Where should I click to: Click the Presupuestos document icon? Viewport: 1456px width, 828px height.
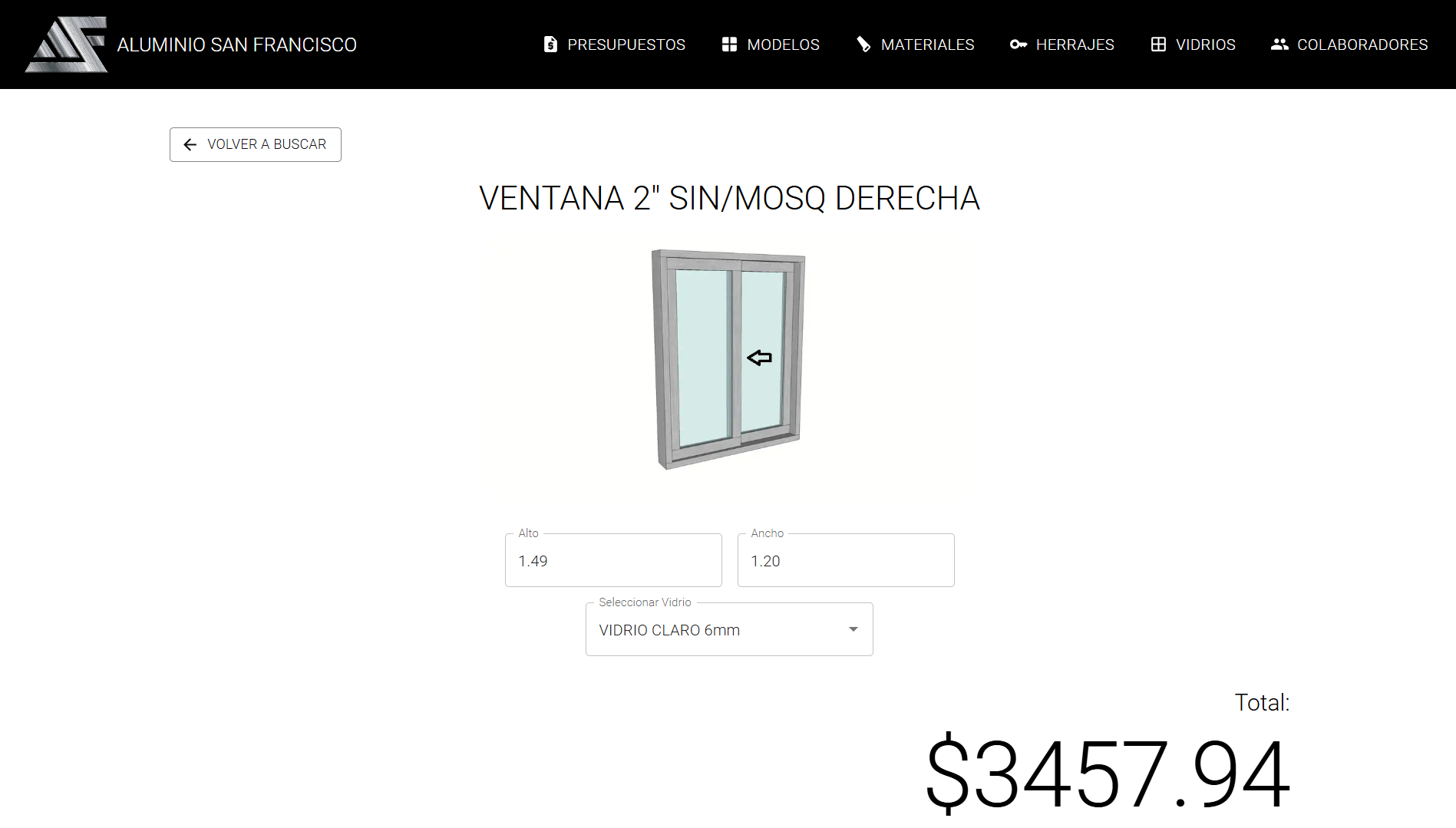(x=550, y=45)
